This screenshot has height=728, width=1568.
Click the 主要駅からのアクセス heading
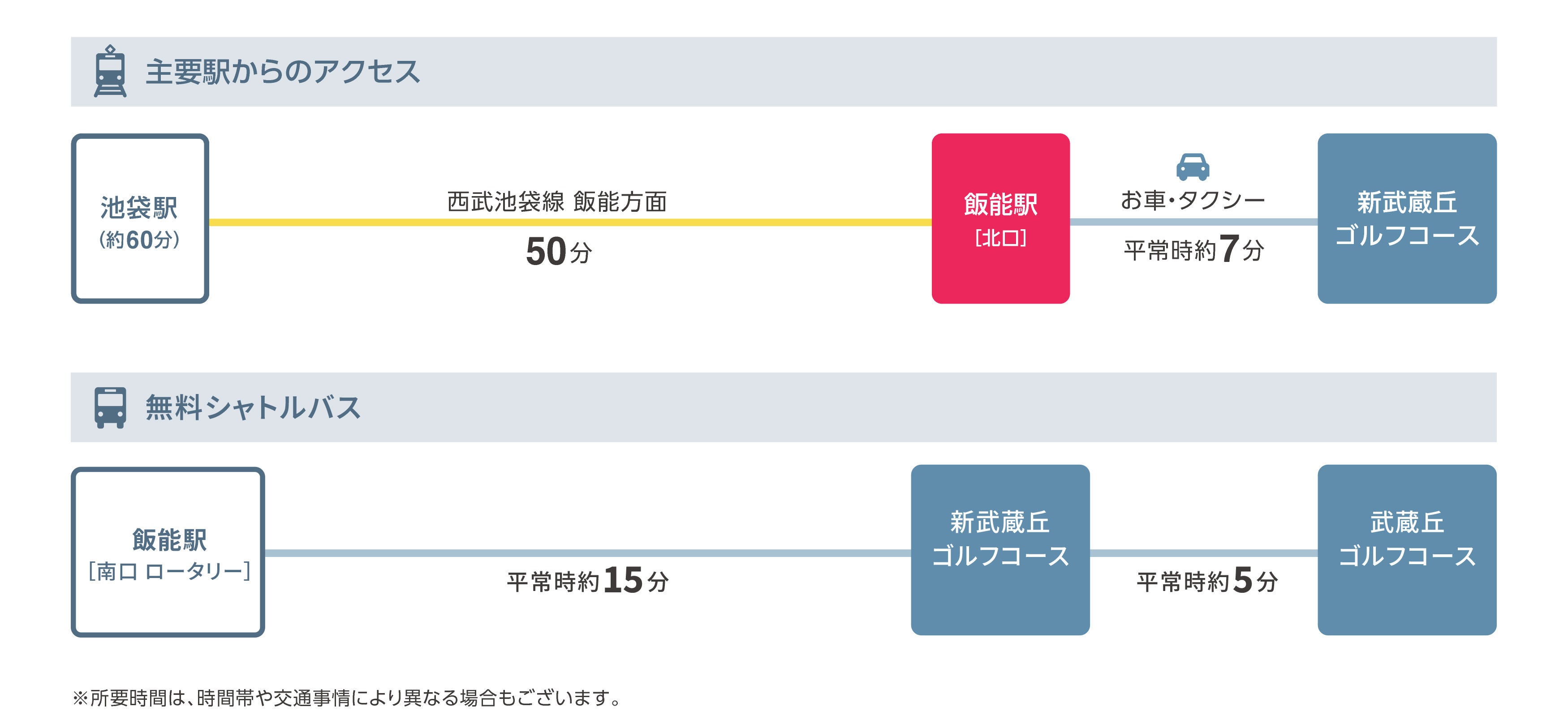[x=282, y=72]
